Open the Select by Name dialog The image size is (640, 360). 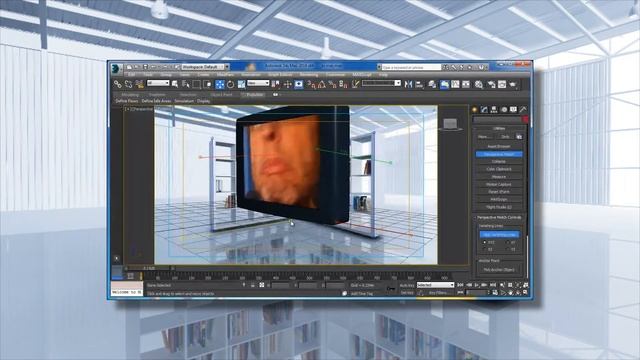[186, 84]
